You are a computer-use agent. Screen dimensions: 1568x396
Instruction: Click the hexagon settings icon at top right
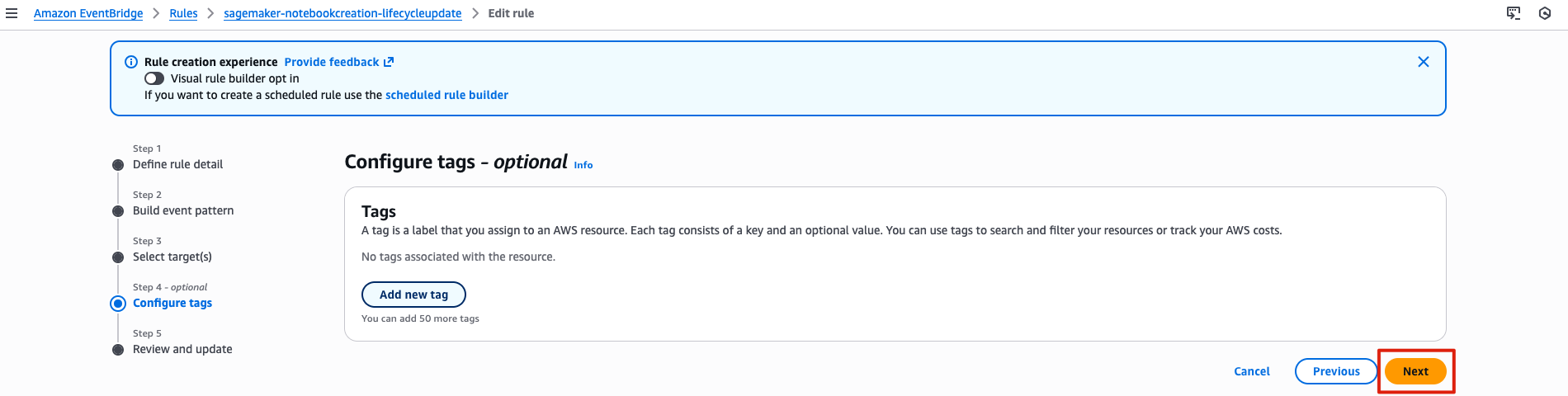click(x=1545, y=13)
